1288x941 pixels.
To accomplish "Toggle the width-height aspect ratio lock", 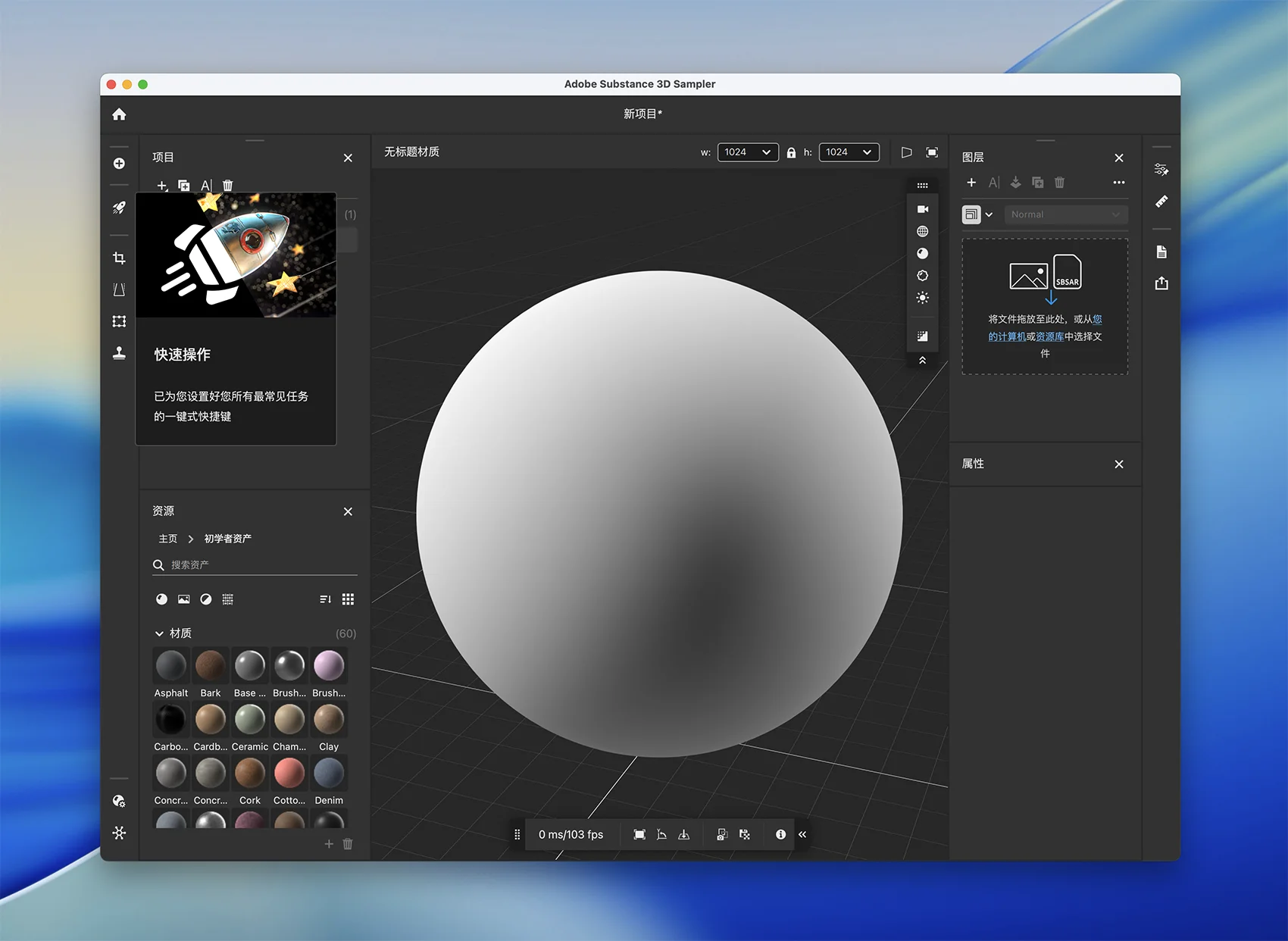I will click(x=791, y=152).
